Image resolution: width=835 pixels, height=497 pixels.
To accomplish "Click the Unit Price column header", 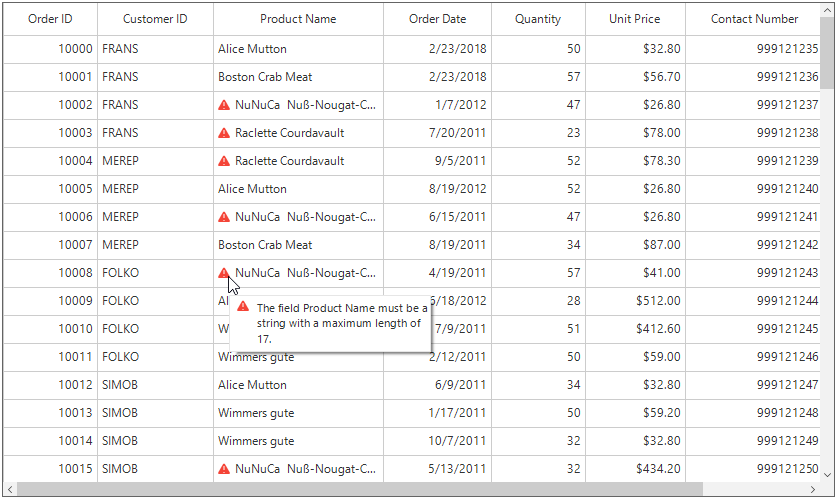I will pos(635,19).
